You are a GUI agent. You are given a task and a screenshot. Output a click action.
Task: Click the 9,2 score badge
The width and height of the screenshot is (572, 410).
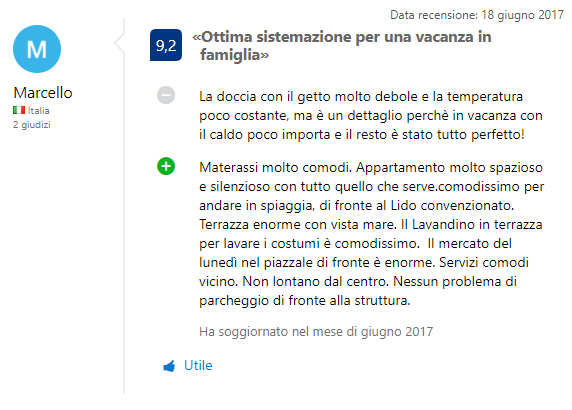point(166,45)
